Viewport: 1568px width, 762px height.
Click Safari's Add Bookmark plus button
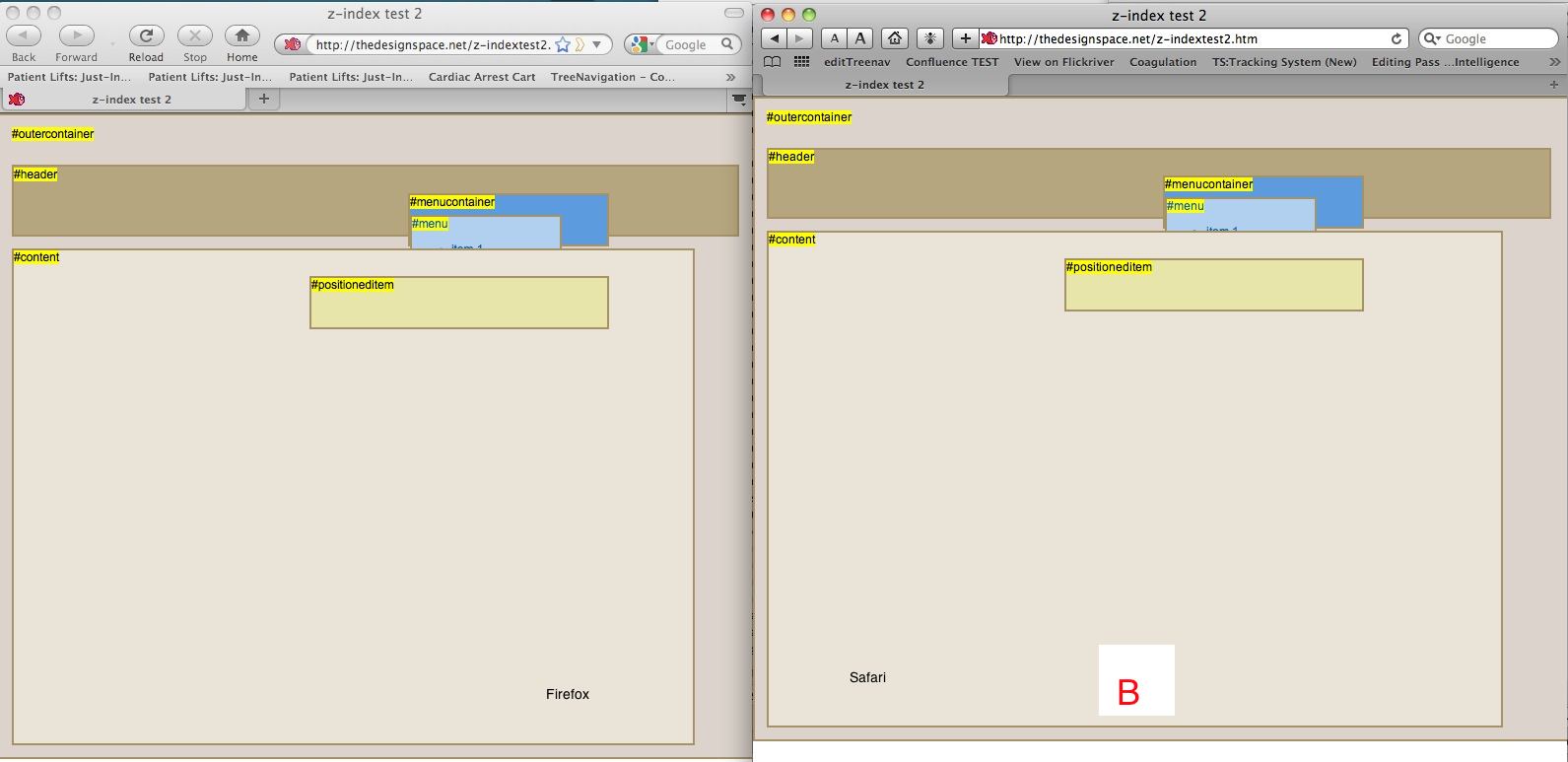click(966, 38)
